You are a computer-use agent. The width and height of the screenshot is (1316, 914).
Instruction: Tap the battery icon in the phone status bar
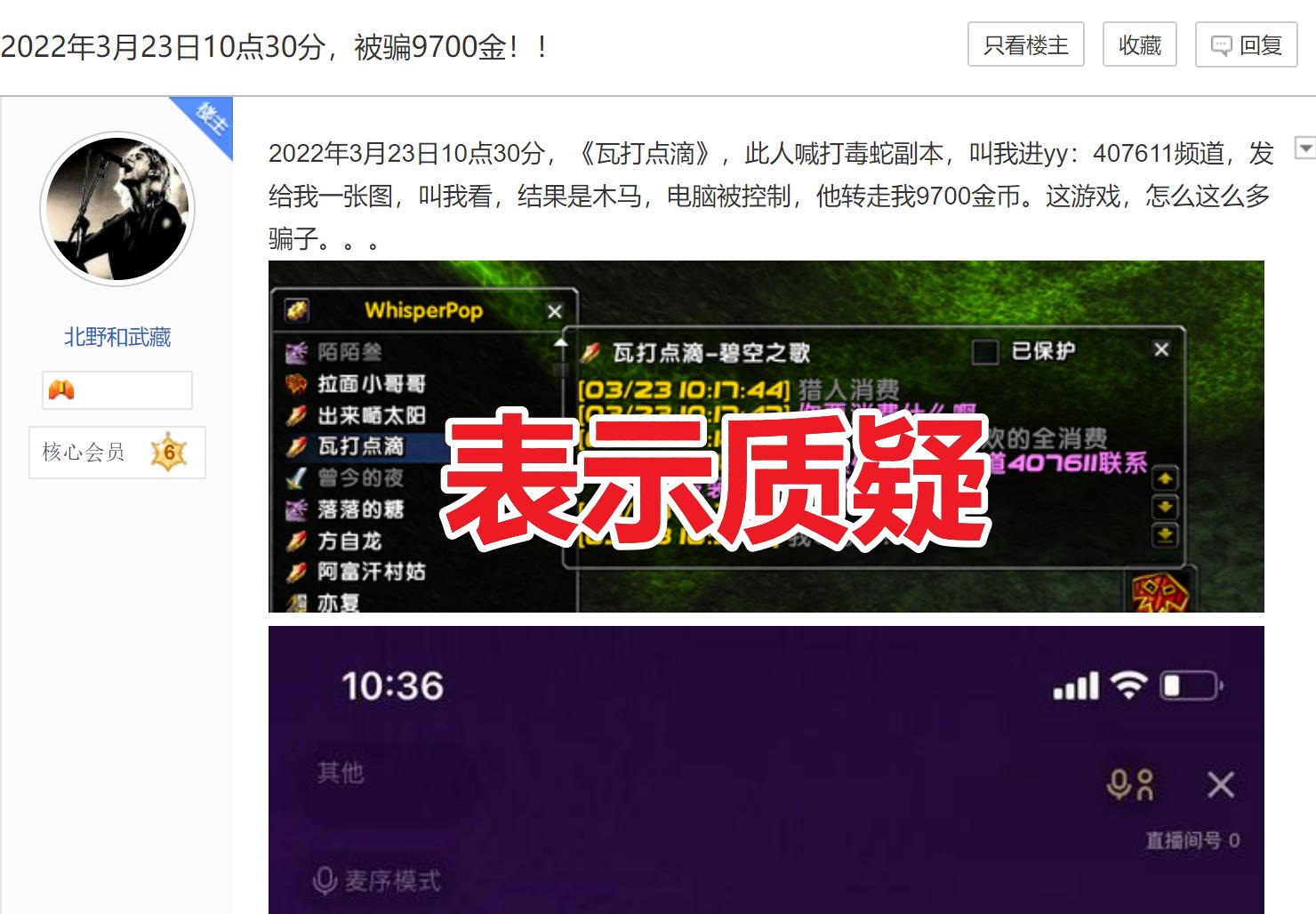coord(1190,685)
